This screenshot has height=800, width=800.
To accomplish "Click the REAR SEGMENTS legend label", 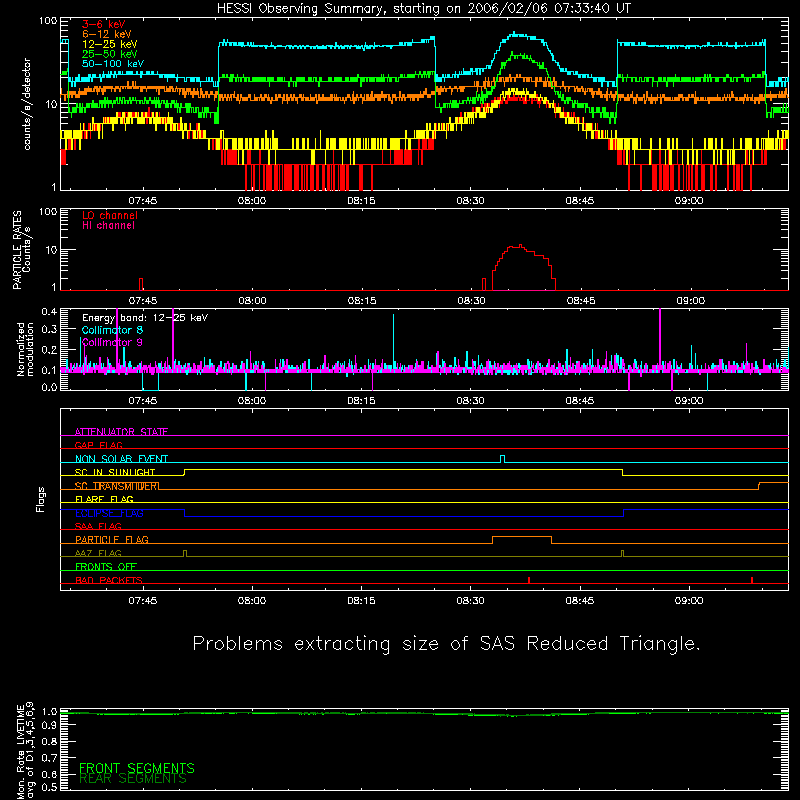I will [133, 779].
